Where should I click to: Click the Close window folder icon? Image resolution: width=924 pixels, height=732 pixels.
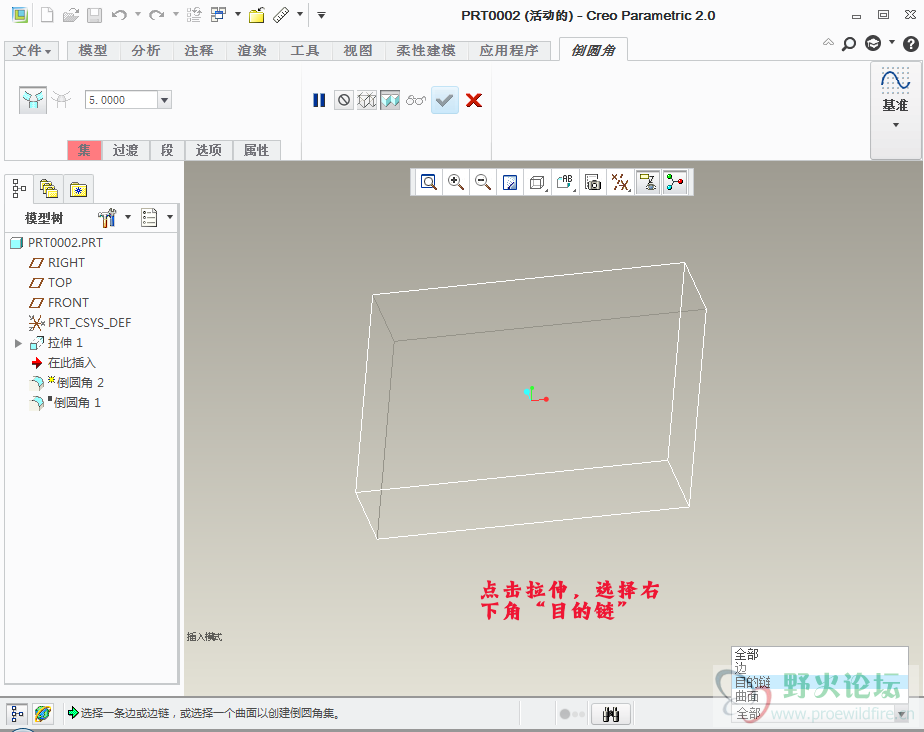256,15
